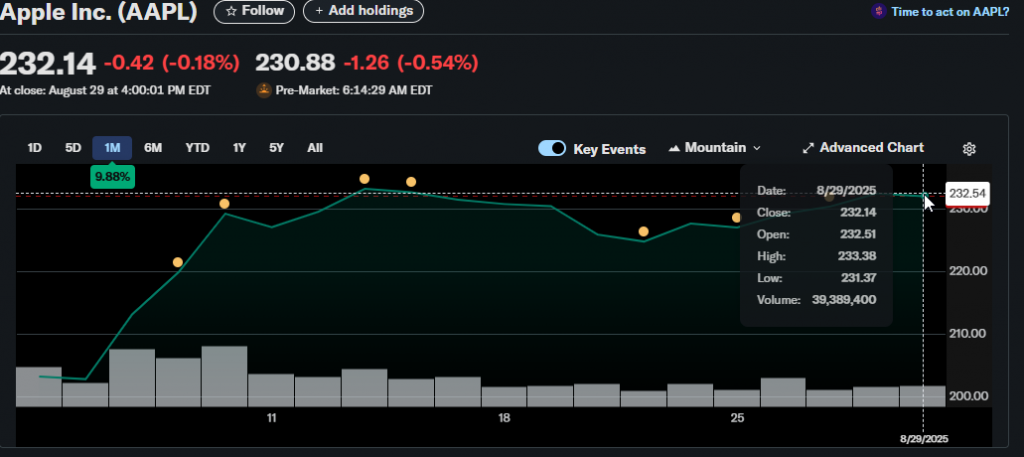Viewport: 1024px width, 457px height.
Task: Click the key event dot above the 8/22 dip
Action: click(x=643, y=232)
